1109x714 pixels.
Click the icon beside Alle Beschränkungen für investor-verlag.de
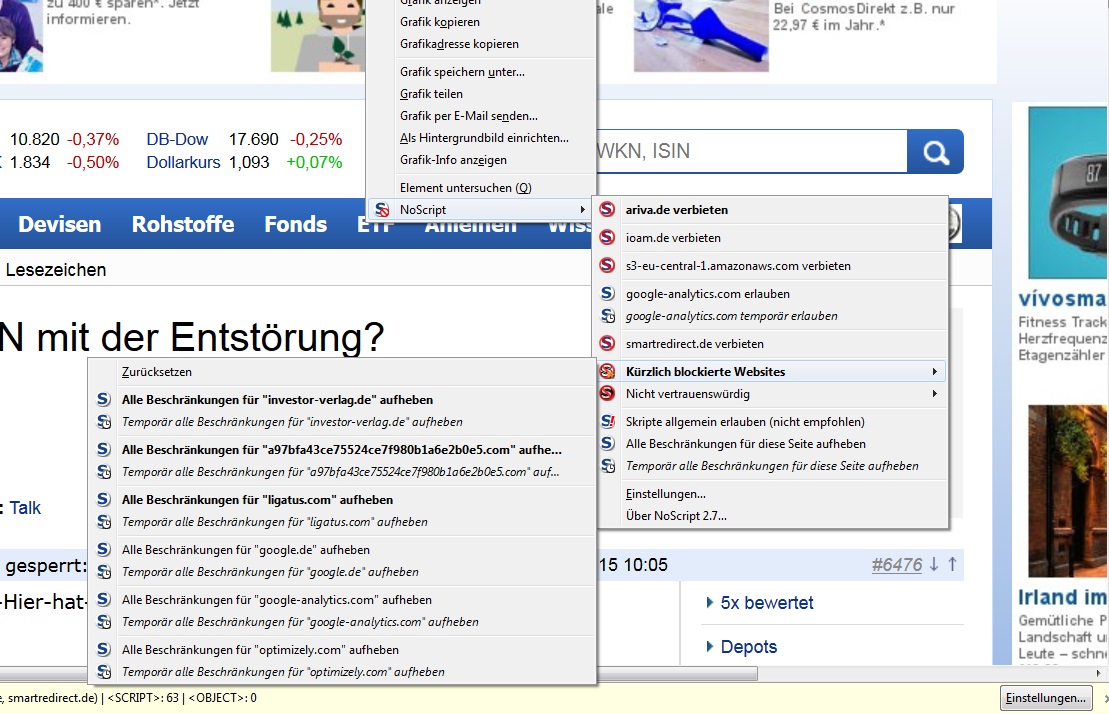click(103, 399)
